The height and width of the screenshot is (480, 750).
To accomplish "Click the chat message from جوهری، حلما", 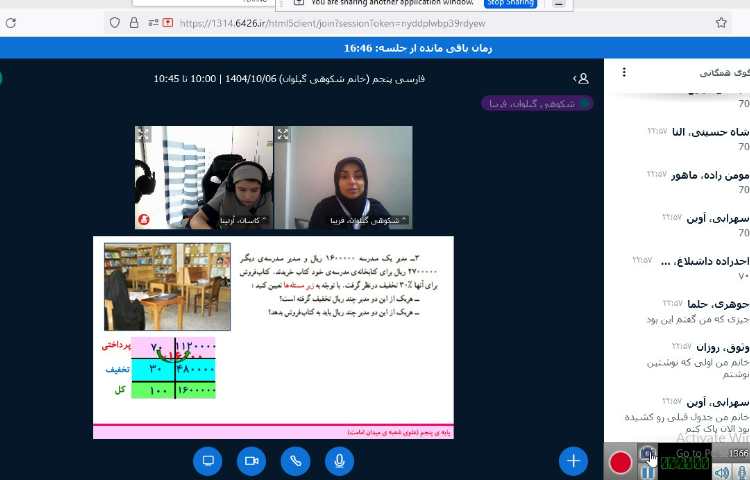I will (697, 311).
